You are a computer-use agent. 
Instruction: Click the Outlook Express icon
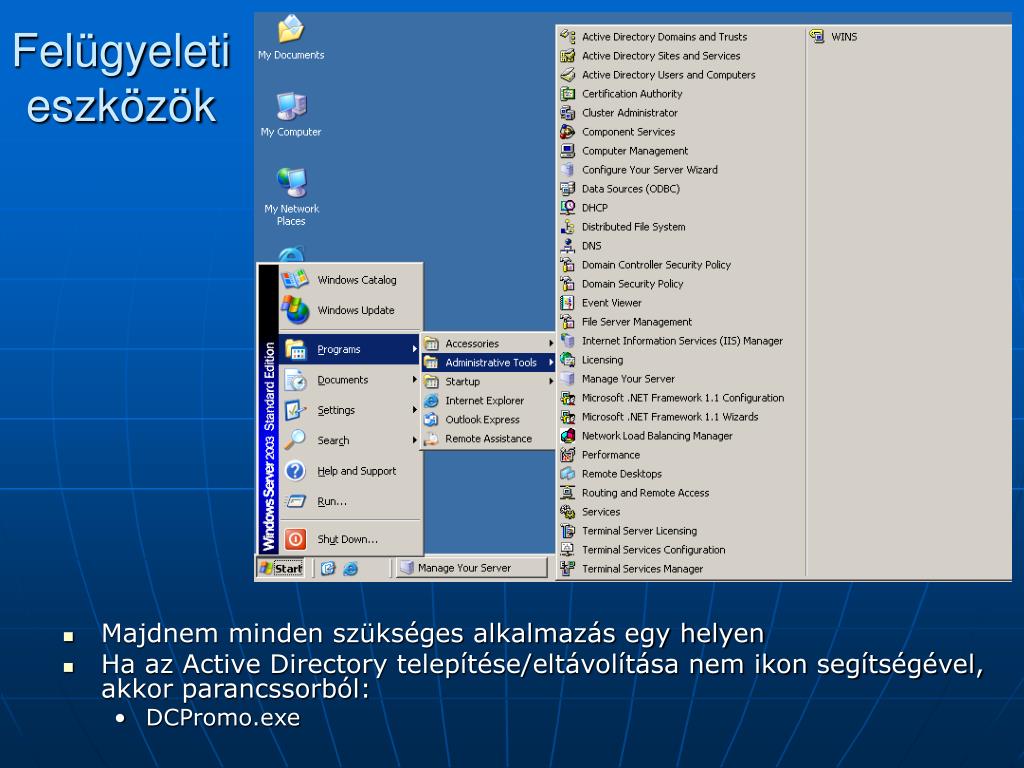[x=431, y=419]
